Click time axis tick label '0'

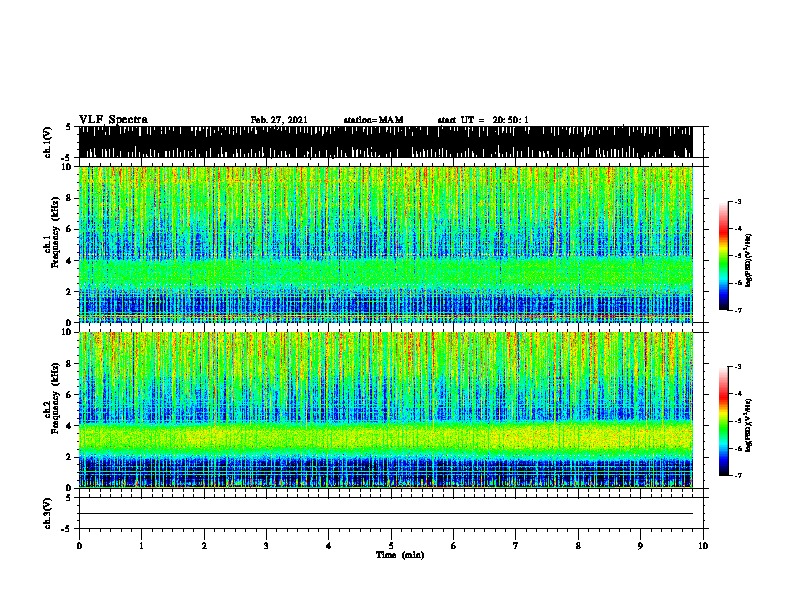pyautogui.click(x=79, y=546)
